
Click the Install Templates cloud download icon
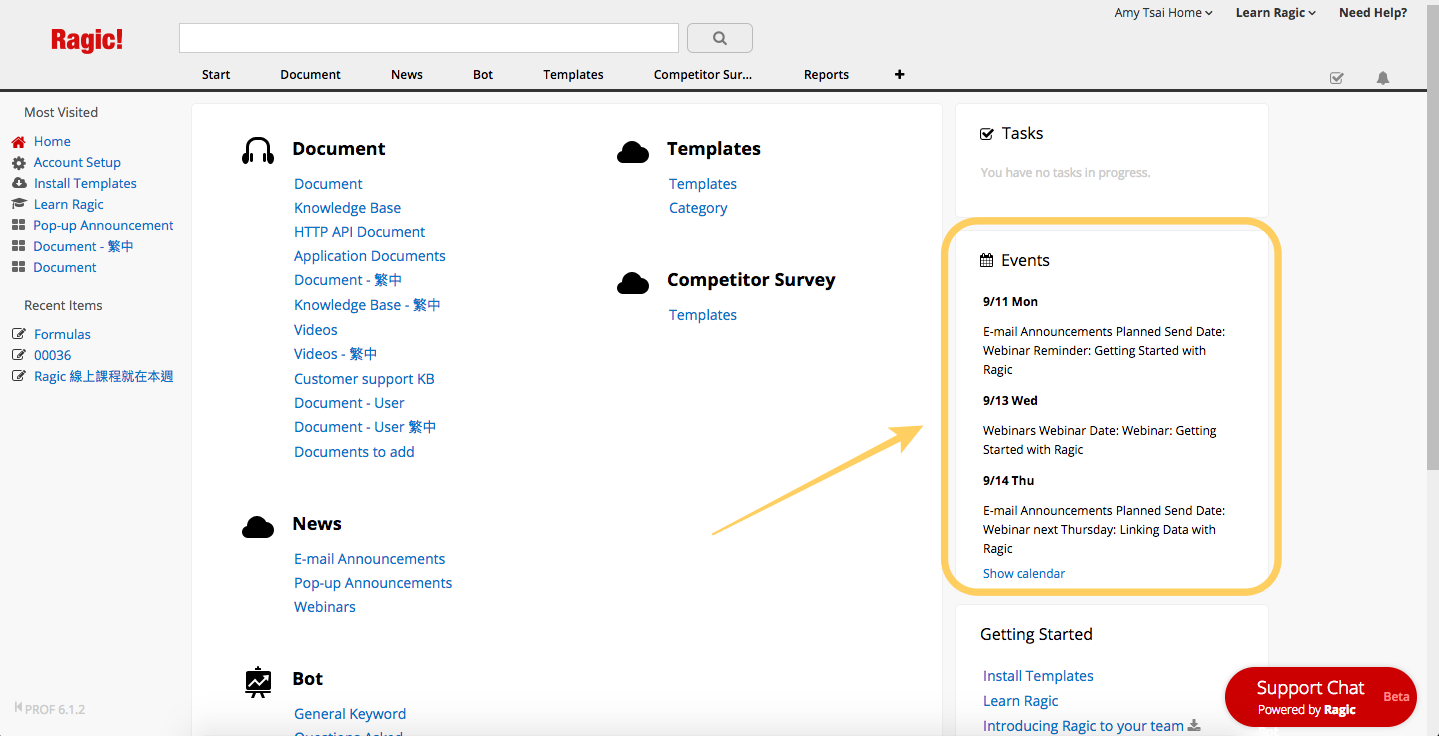coord(18,183)
